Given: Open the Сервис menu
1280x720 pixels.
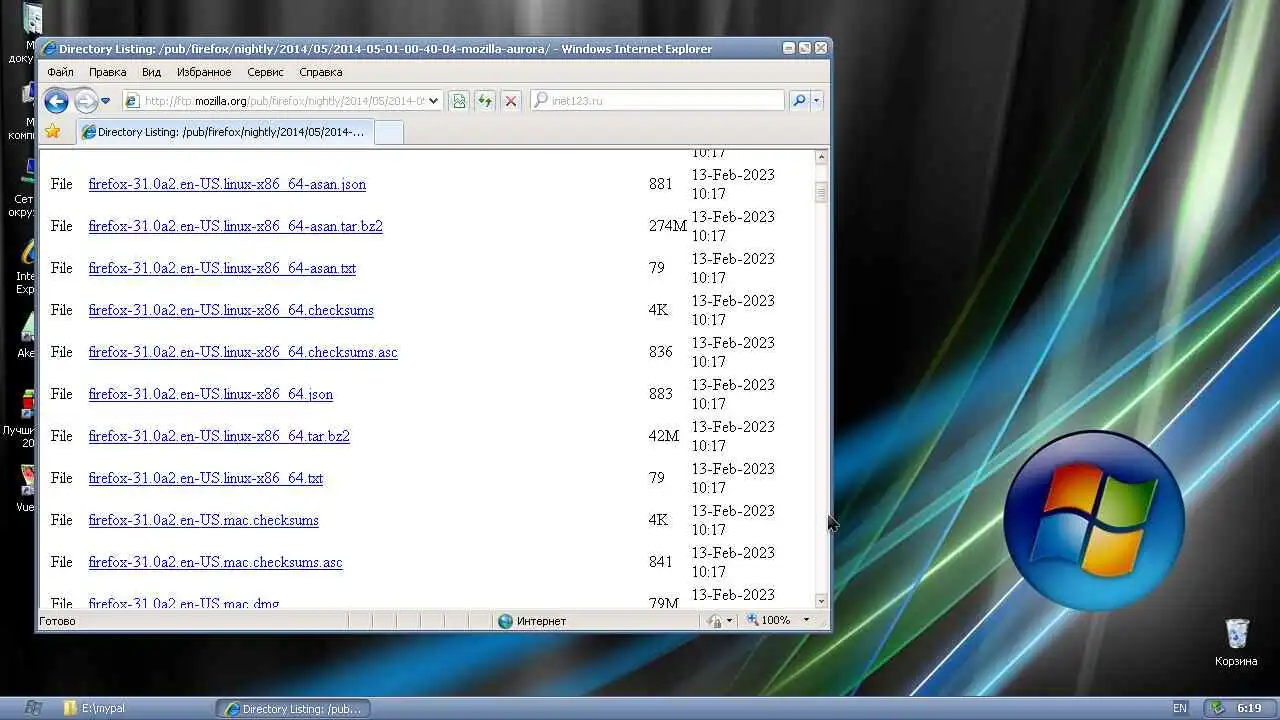Looking at the screenshot, I should (265, 72).
